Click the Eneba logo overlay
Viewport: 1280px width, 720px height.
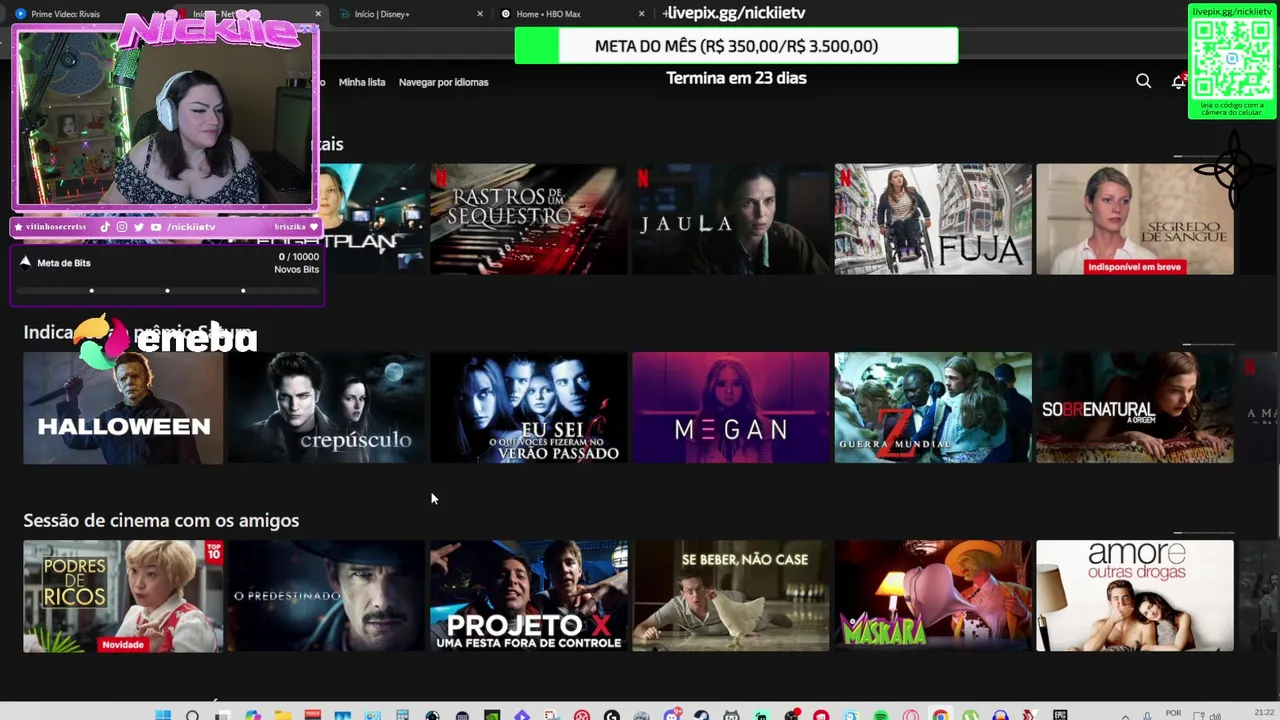pyautogui.click(x=166, y=341)
